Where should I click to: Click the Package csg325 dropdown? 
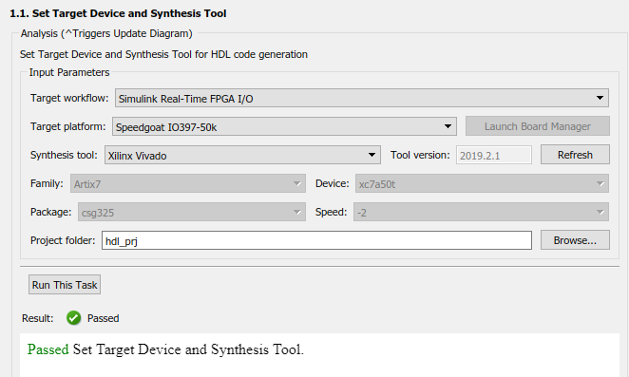click(192, 212)
